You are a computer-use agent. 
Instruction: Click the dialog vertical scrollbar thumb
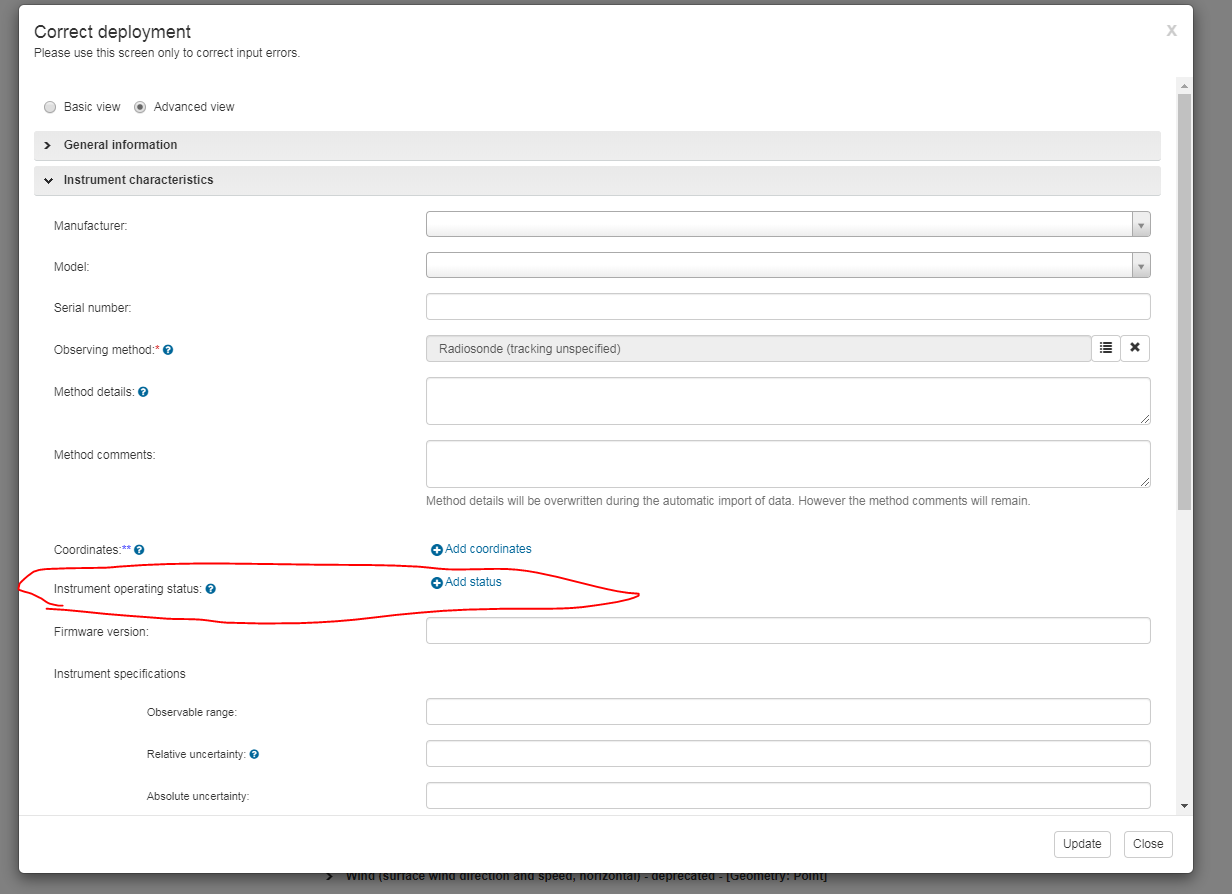1184,301
